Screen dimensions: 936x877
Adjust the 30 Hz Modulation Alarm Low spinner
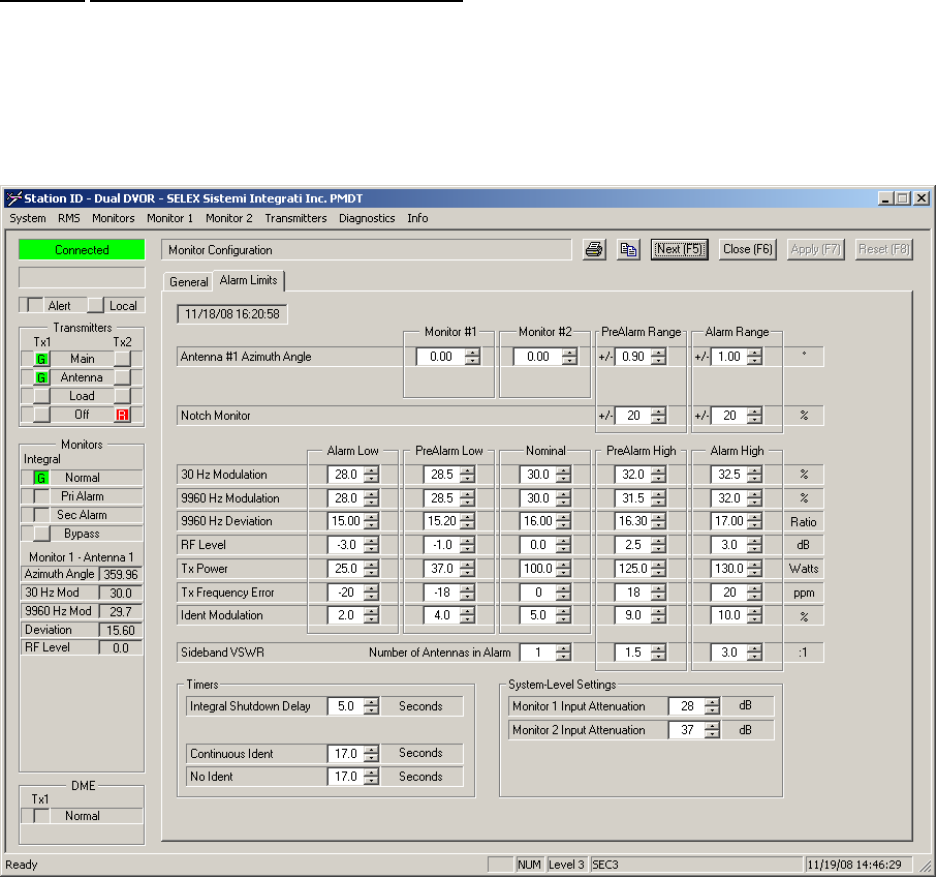(371, 475)
